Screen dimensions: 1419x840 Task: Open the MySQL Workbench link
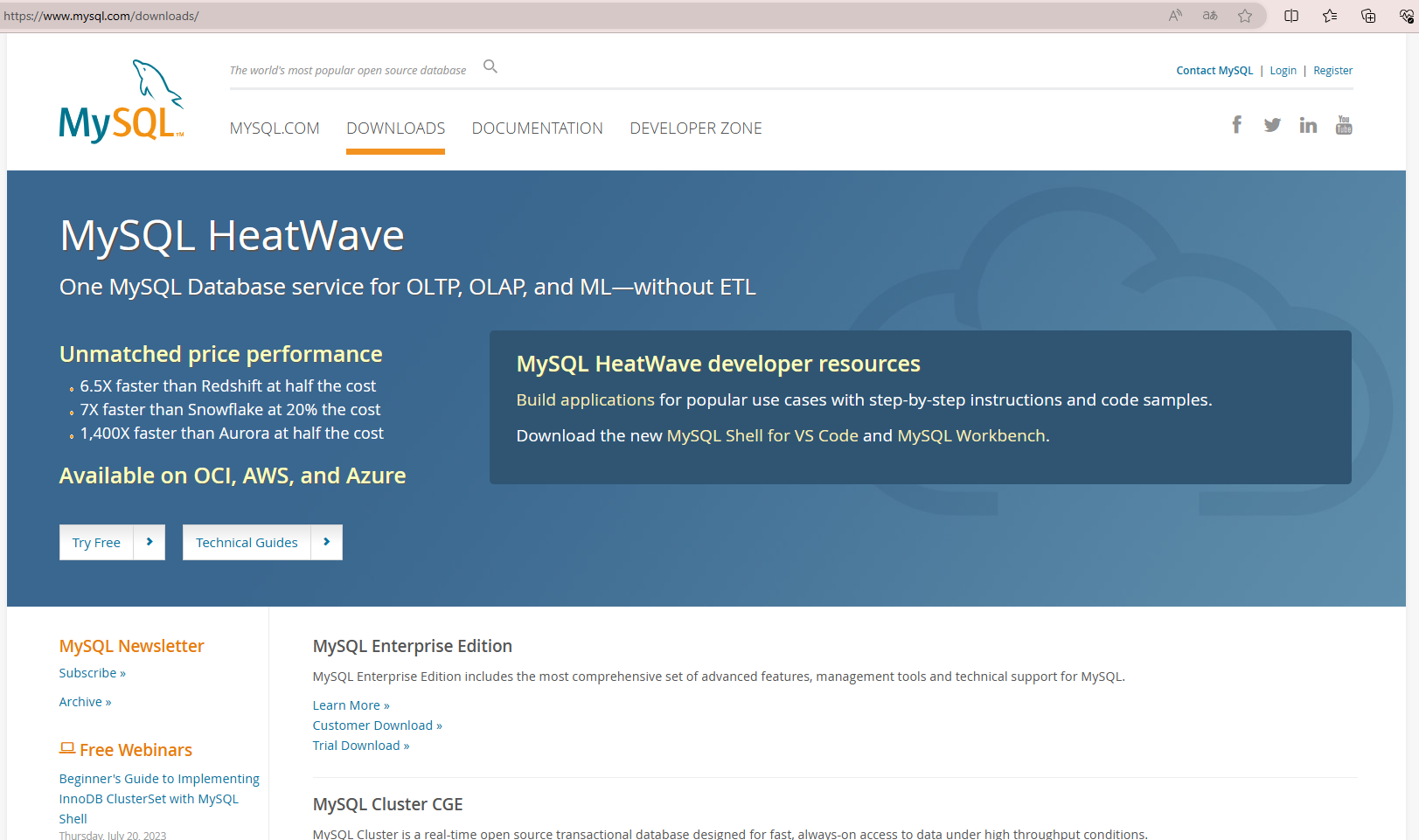click(971, 435)
